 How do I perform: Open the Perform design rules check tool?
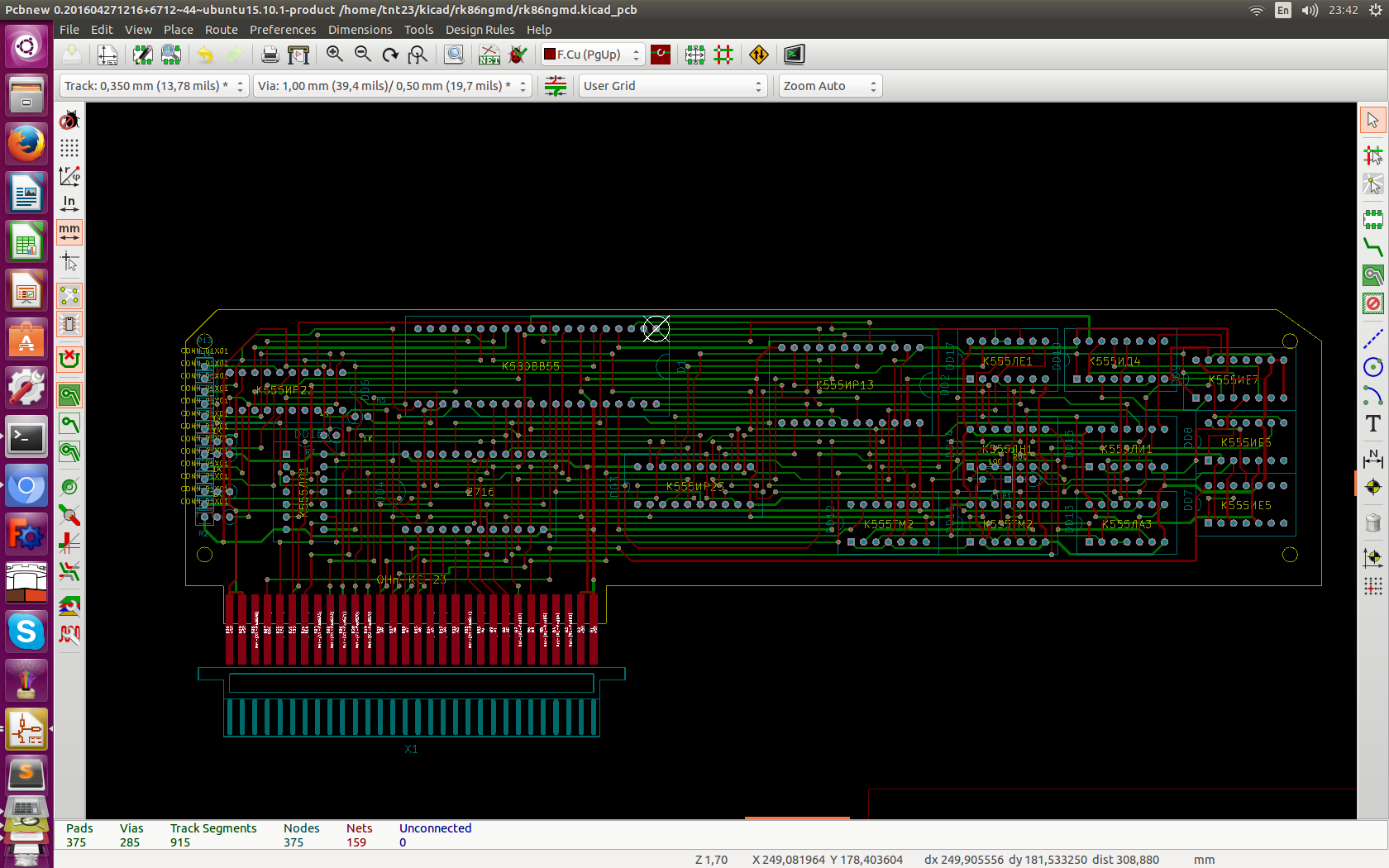(x=518, y=55)
